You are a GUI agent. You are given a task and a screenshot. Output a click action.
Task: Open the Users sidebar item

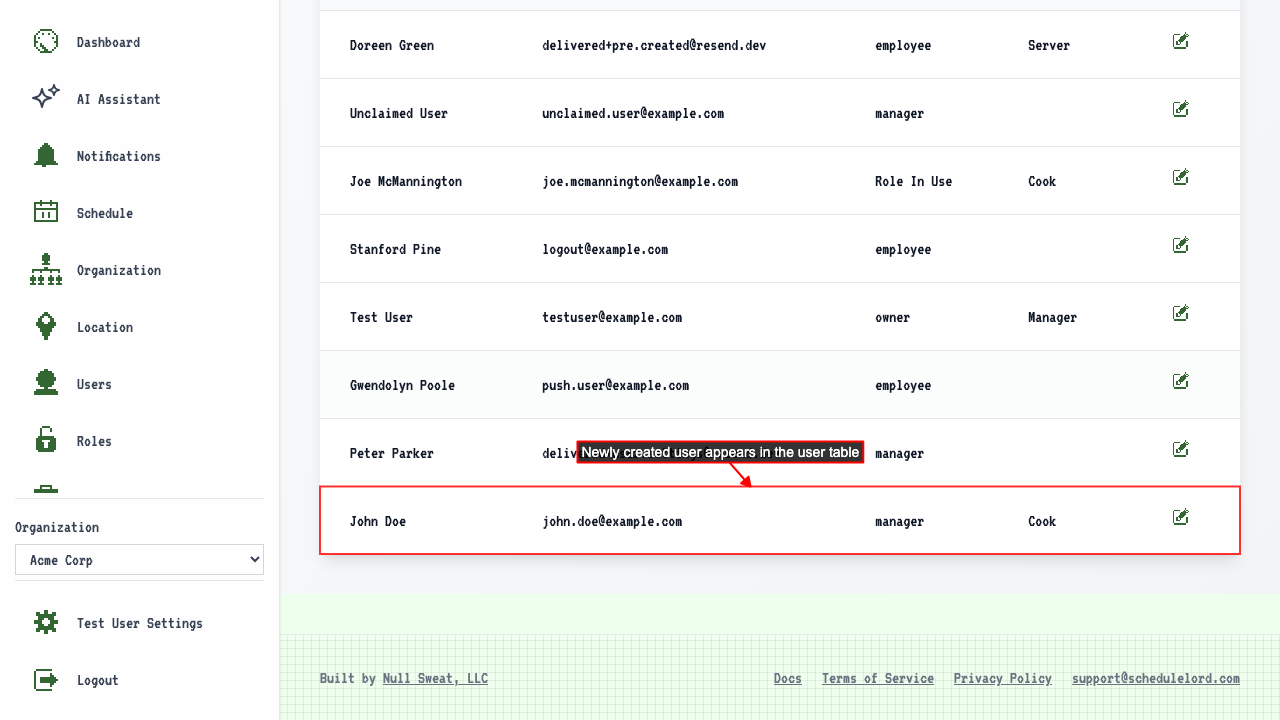click(x=94, y=384)
